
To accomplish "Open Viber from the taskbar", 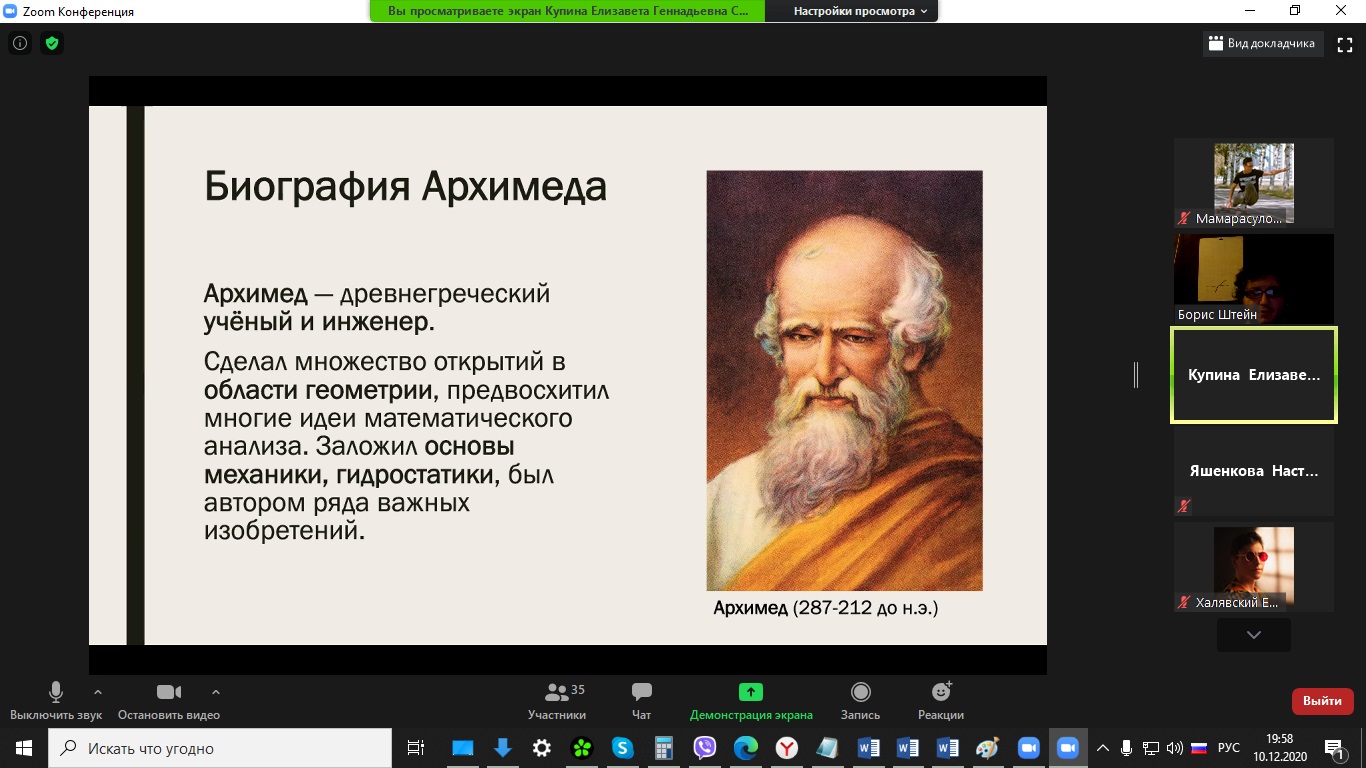I will coord(705,748).
